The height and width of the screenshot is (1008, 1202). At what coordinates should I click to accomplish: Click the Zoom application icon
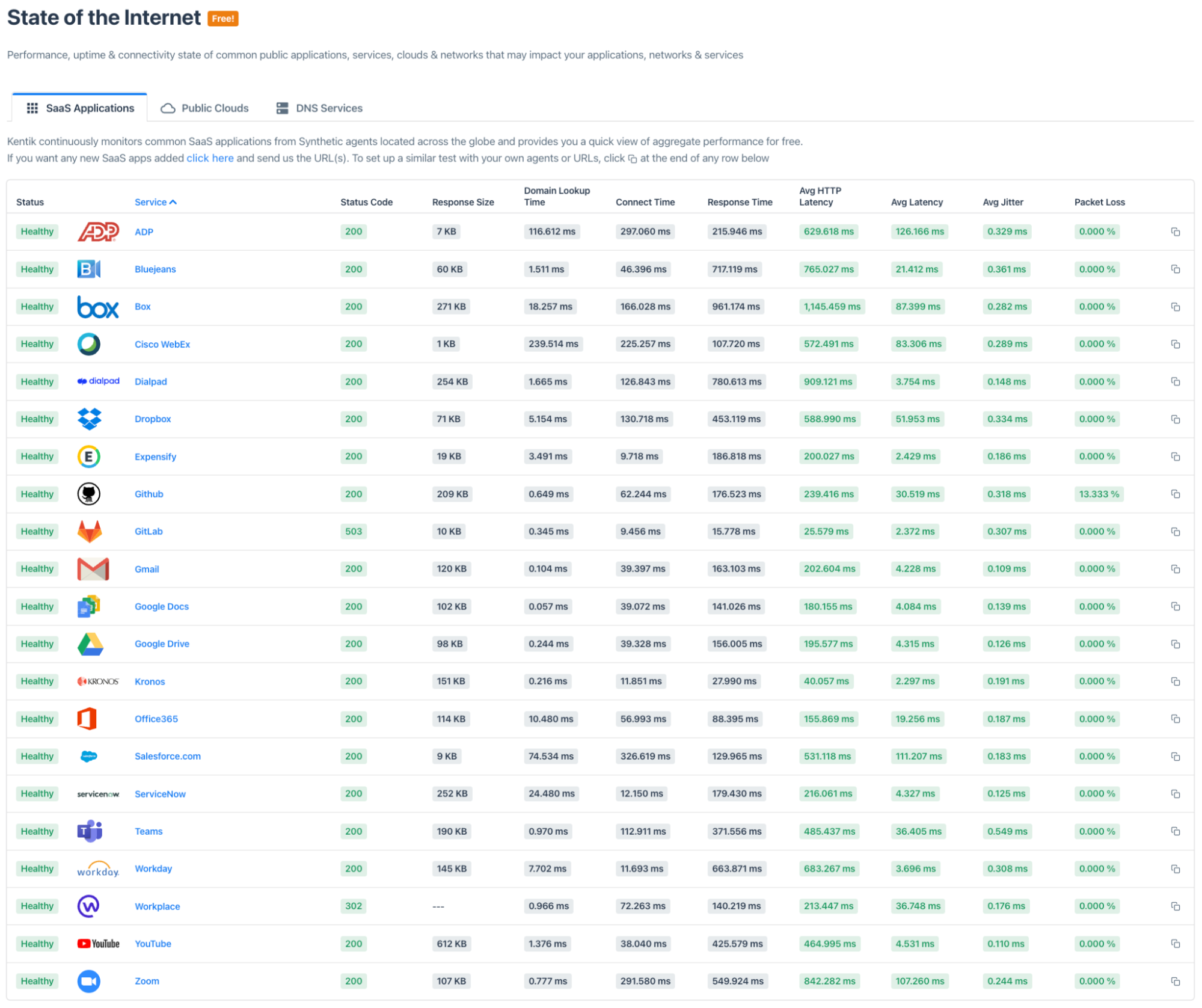[91, 980]
